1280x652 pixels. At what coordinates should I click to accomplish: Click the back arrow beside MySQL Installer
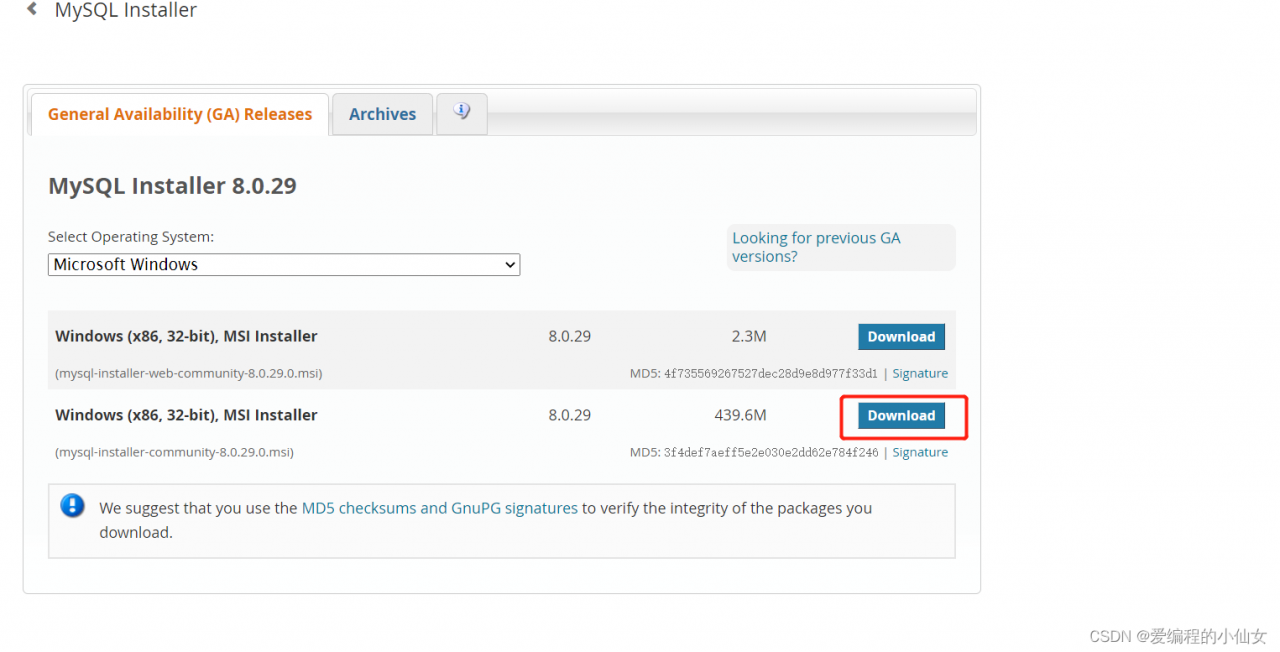32,9
